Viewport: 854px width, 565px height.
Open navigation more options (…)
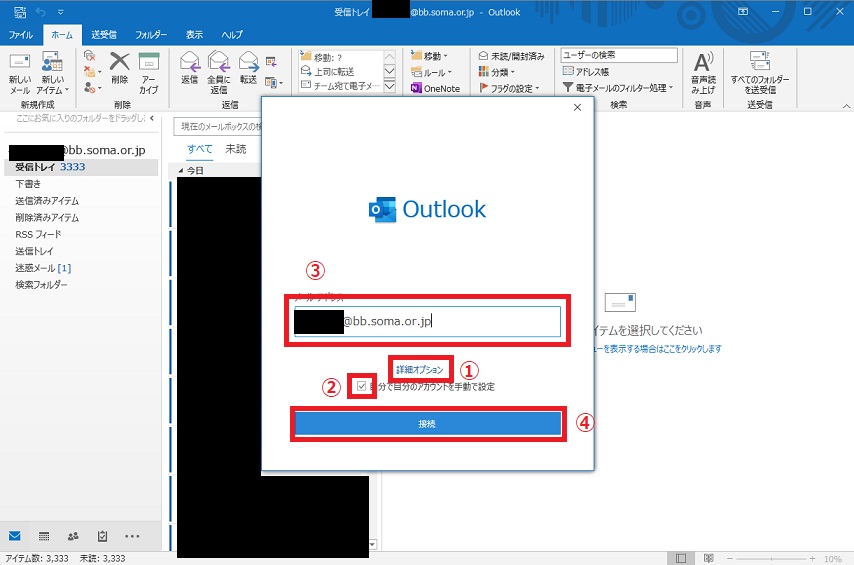pos(132,536)
